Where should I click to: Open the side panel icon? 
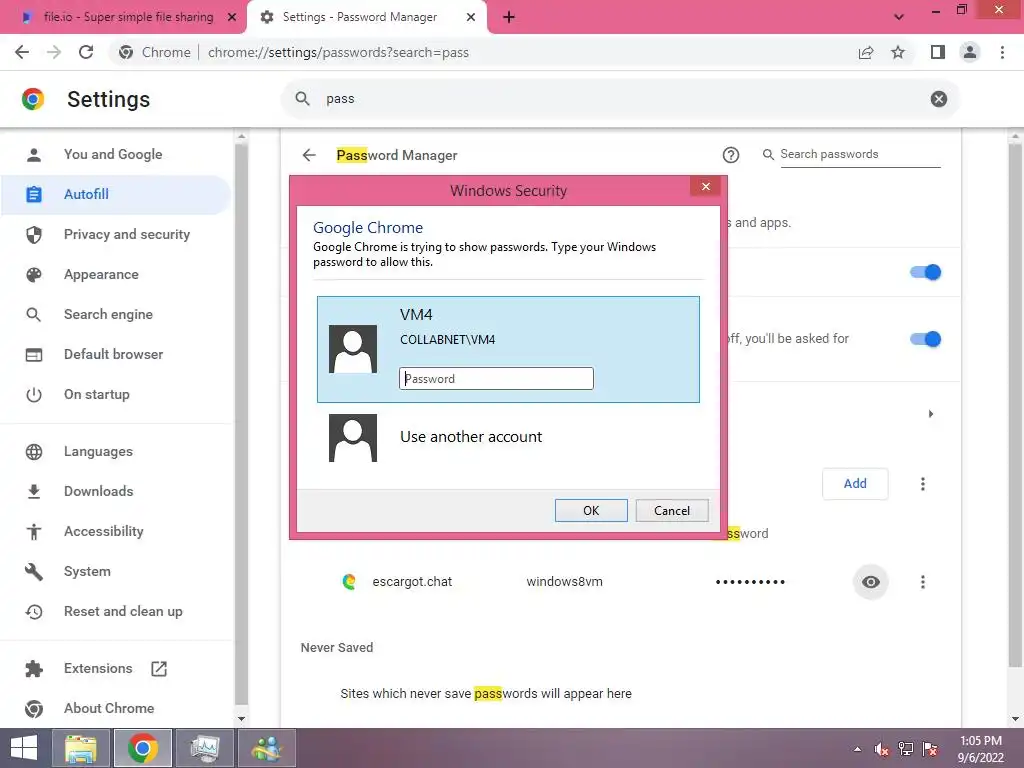click(938, 52)
